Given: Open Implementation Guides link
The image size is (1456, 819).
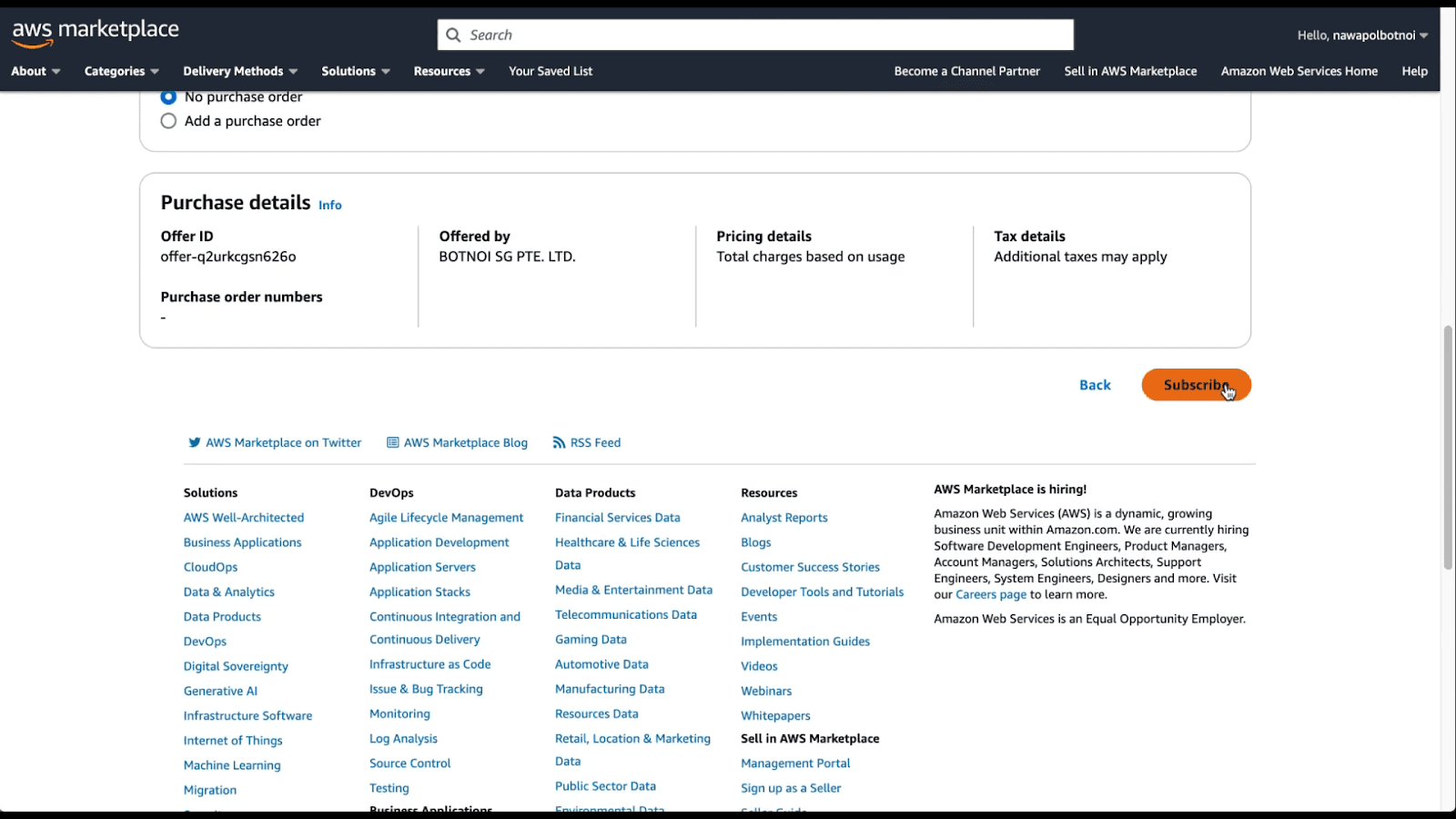Looking at the screenshot, I should pos(804,642).
